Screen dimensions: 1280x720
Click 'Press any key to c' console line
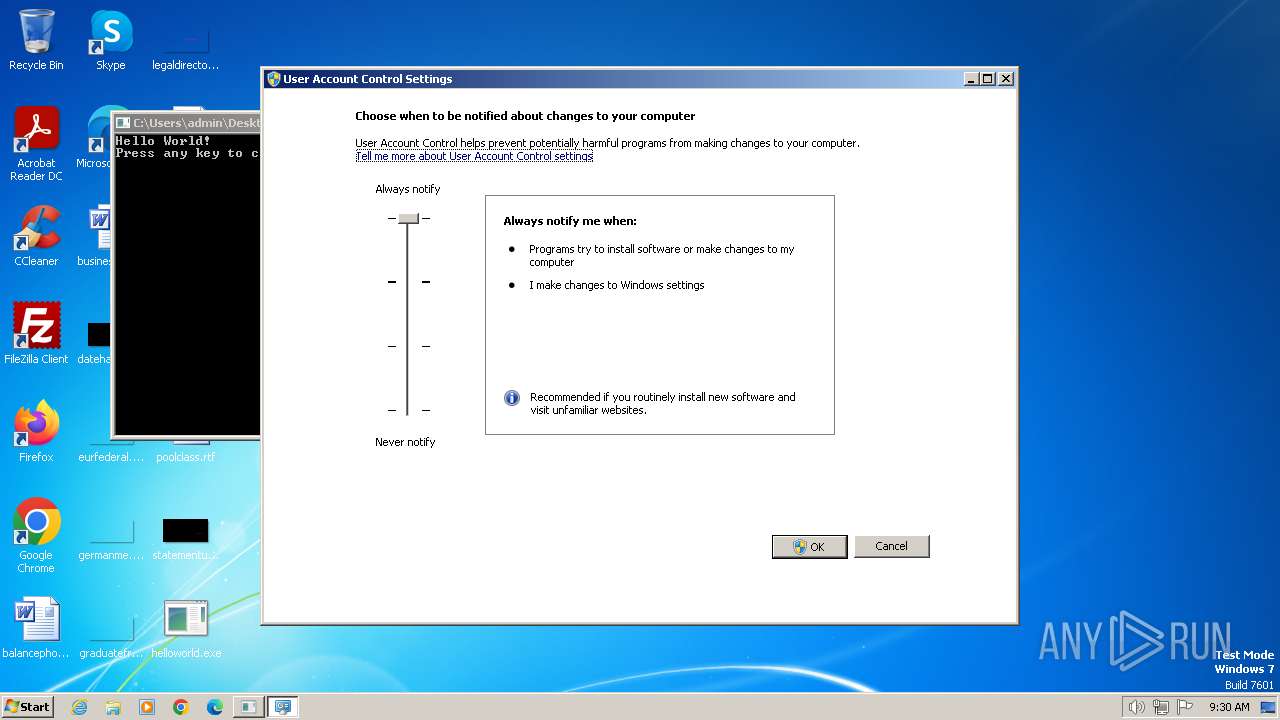[187, 154]
